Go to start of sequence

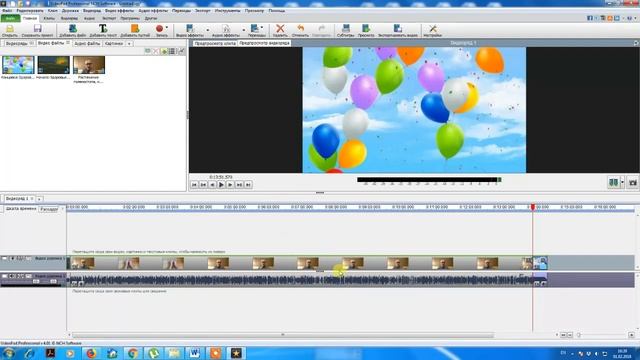click(194, 185)
